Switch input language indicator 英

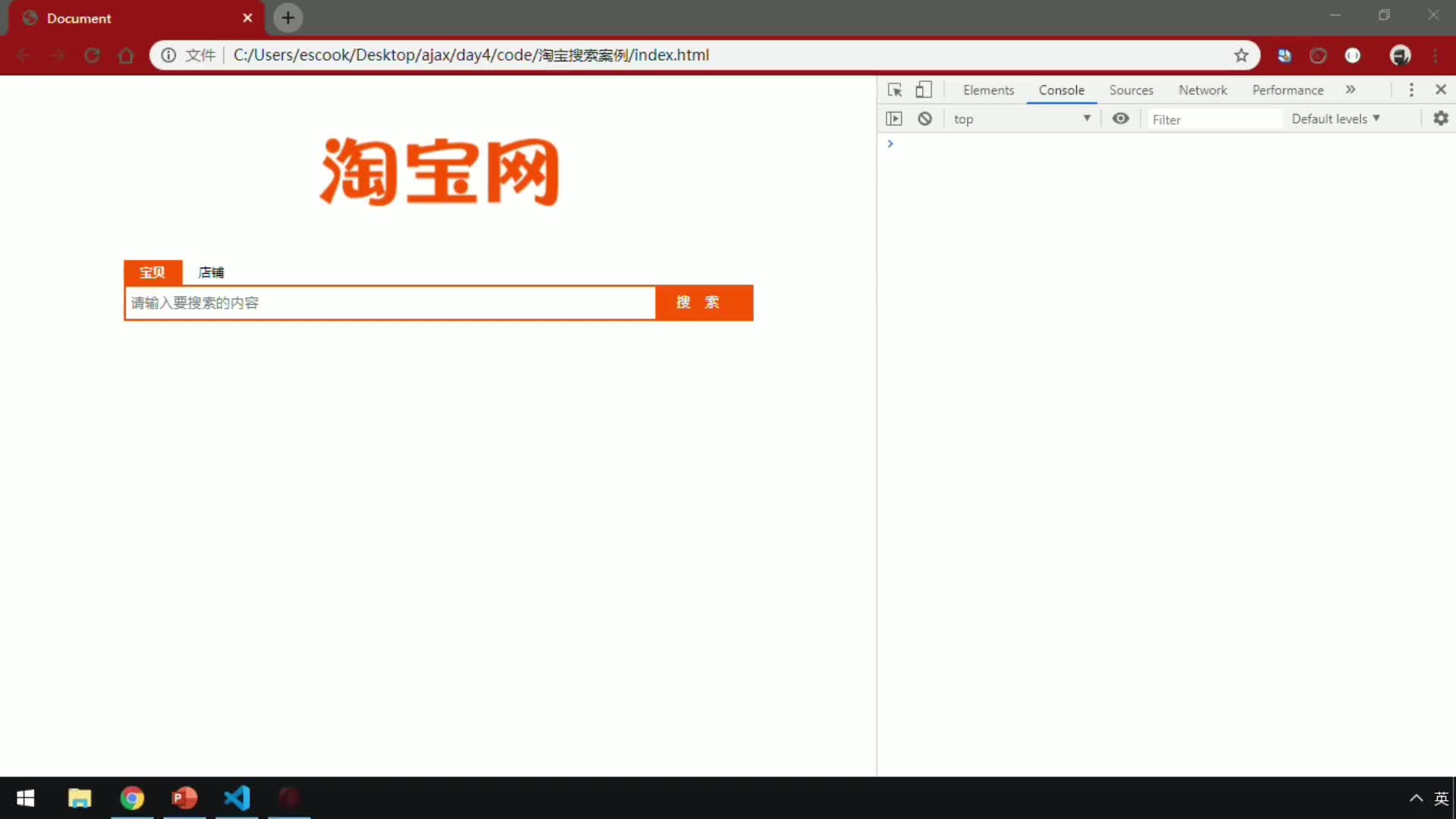tap(1441, 799)
